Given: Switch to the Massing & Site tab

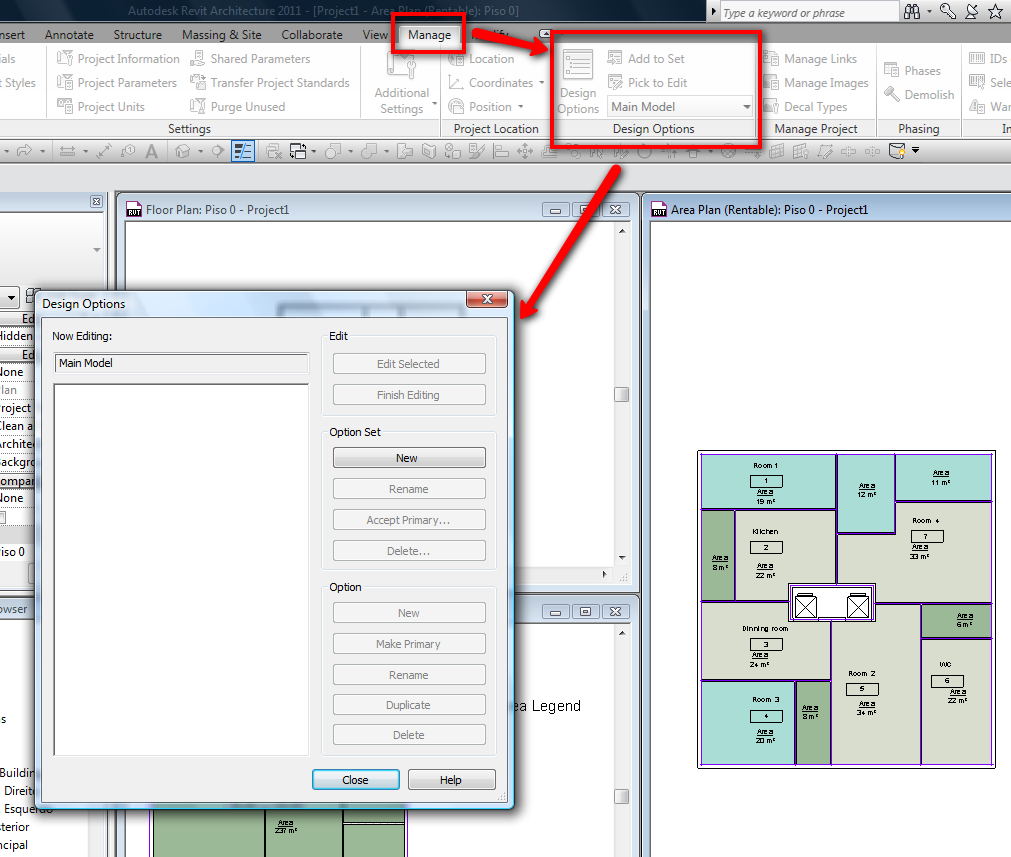Looking at the screenshot, I should 222,35.
